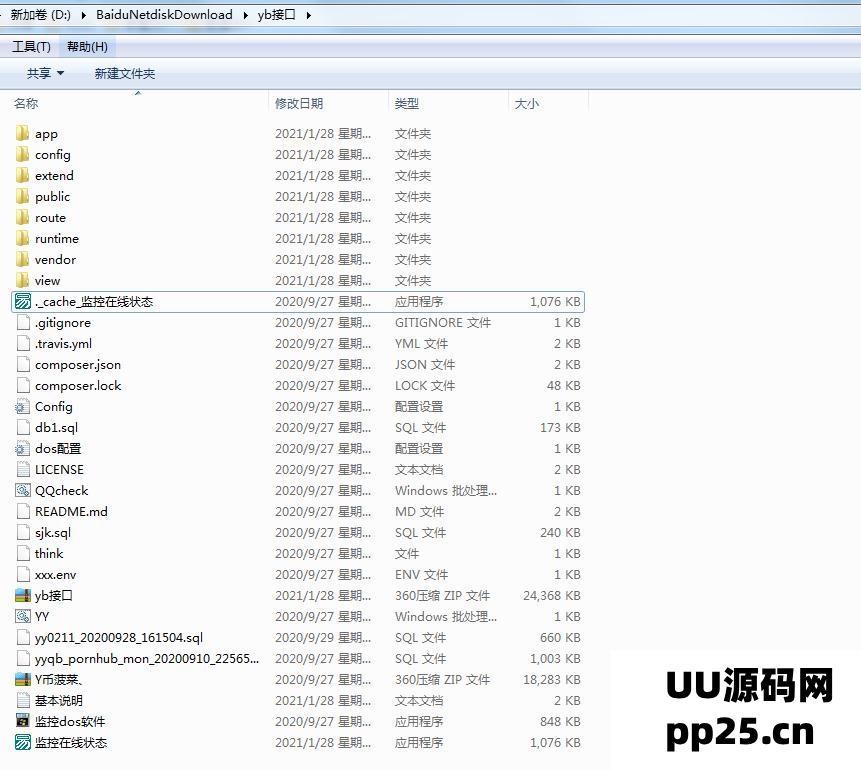Click the db1.sql file icon
This screenshot has width=861, height=770.
pos(23,427)
